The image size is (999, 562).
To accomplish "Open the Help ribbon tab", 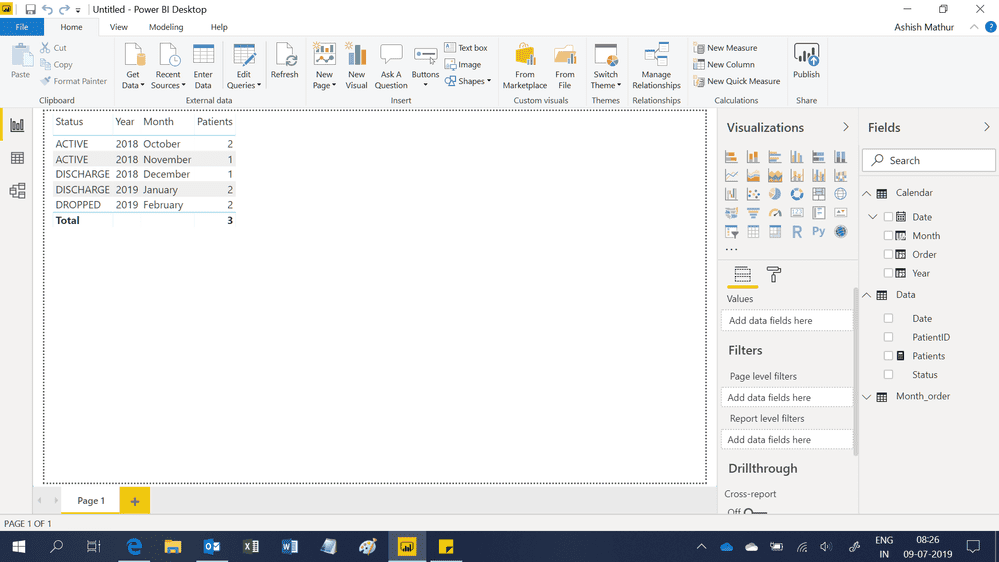I will [219, 27].
